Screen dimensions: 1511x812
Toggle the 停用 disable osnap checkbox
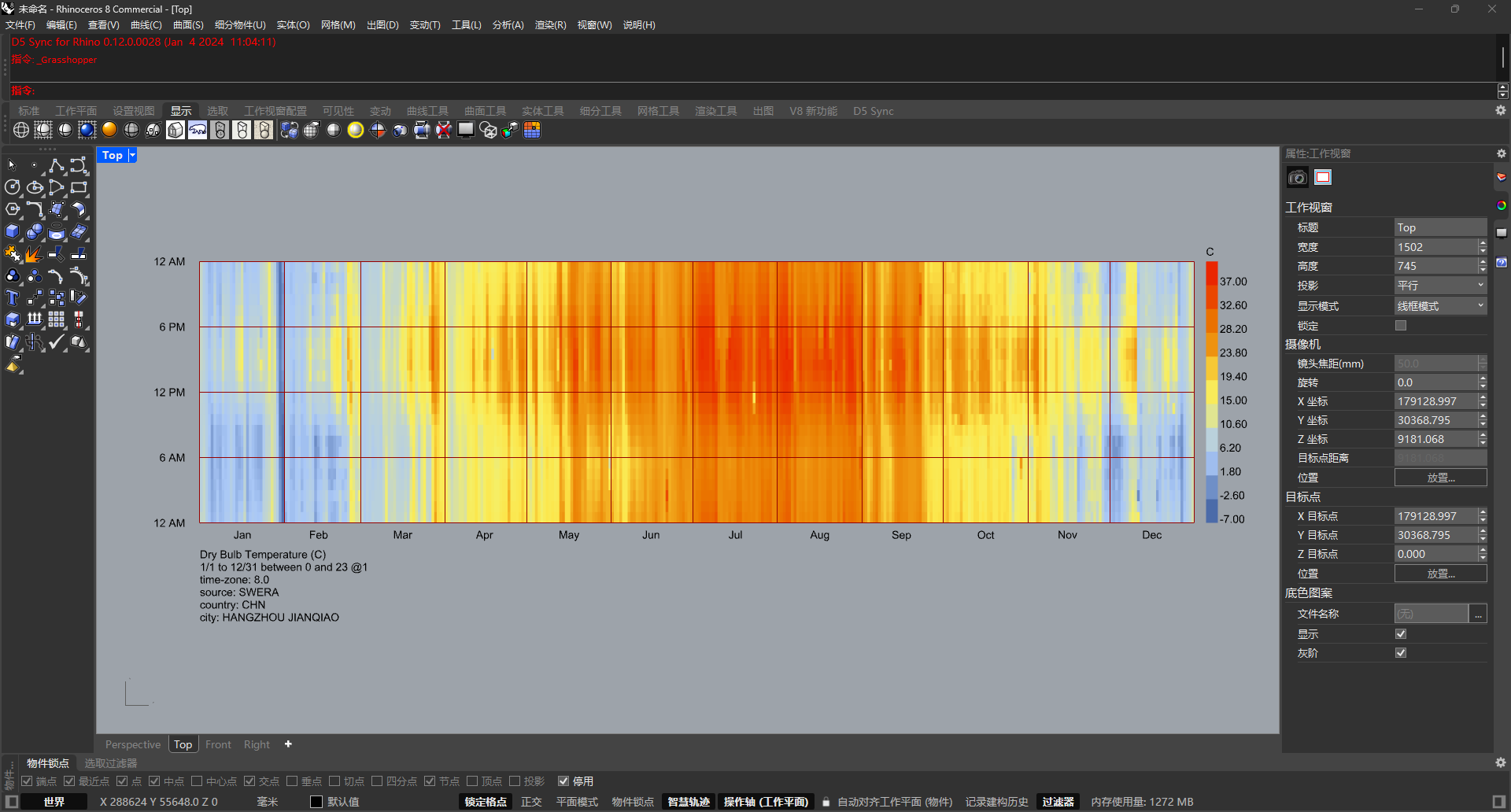click(563, 781)
